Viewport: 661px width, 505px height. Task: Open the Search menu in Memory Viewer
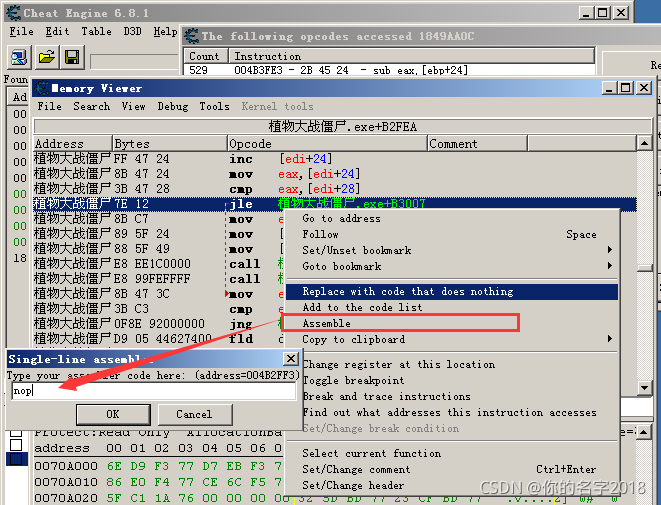(x=91, y=107)
